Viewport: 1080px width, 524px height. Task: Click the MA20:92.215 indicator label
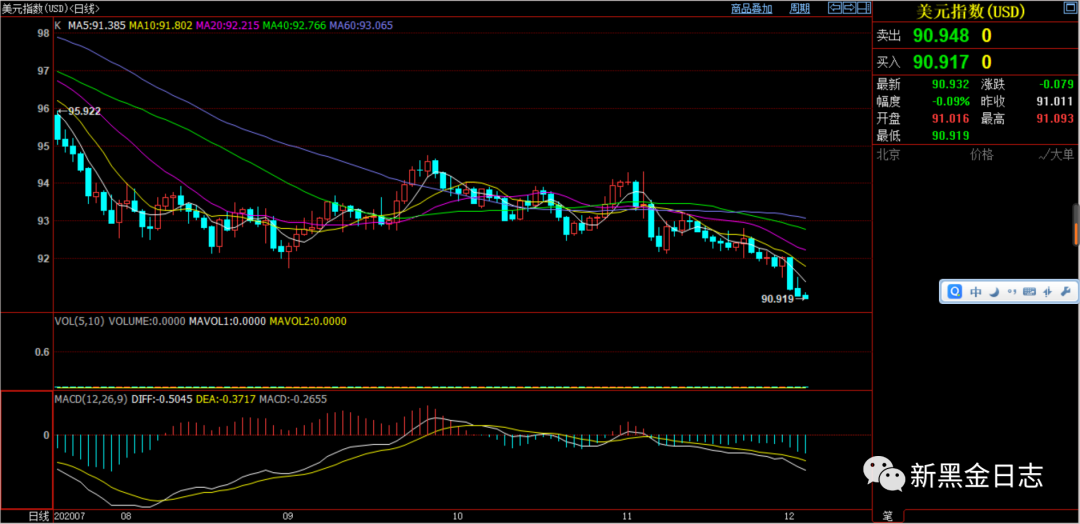pos(228,25)
